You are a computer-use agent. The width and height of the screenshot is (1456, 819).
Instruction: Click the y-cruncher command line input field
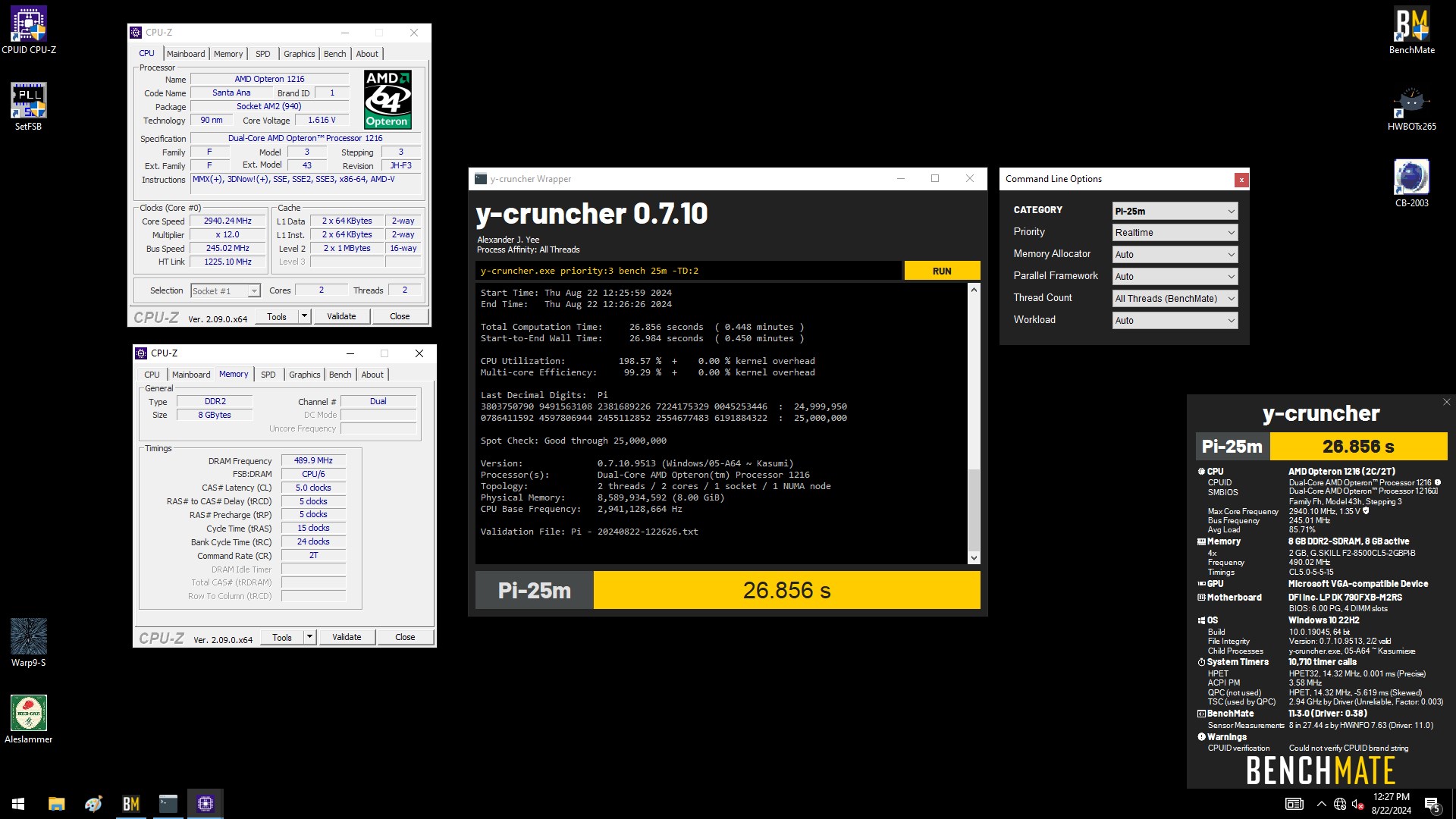point(689,271)
